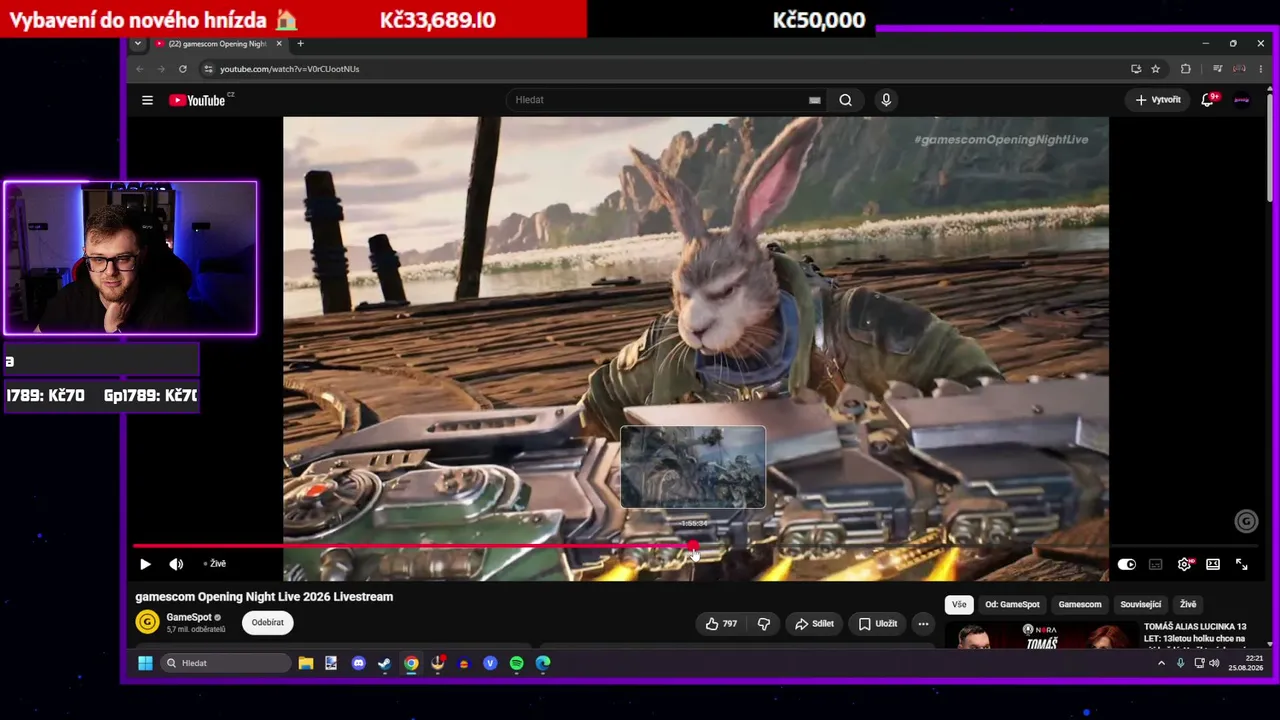
Task: Select the Související filter chip
Action: click(x=1141, y=604)
